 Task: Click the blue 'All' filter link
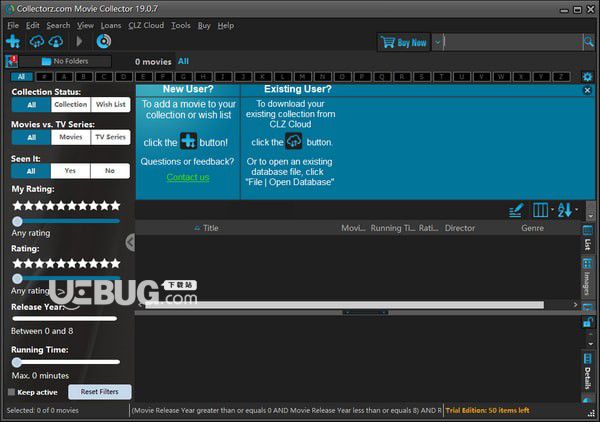183,61
